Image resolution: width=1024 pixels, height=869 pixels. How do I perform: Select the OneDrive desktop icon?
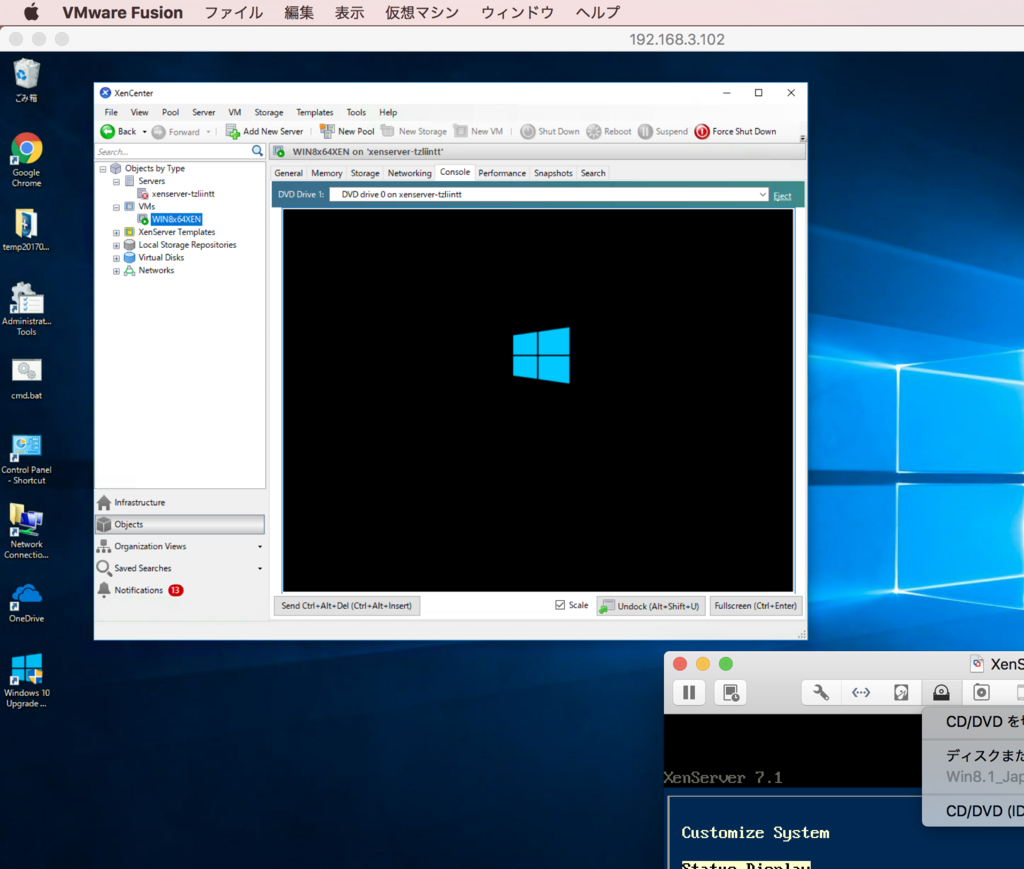point(26,604)
